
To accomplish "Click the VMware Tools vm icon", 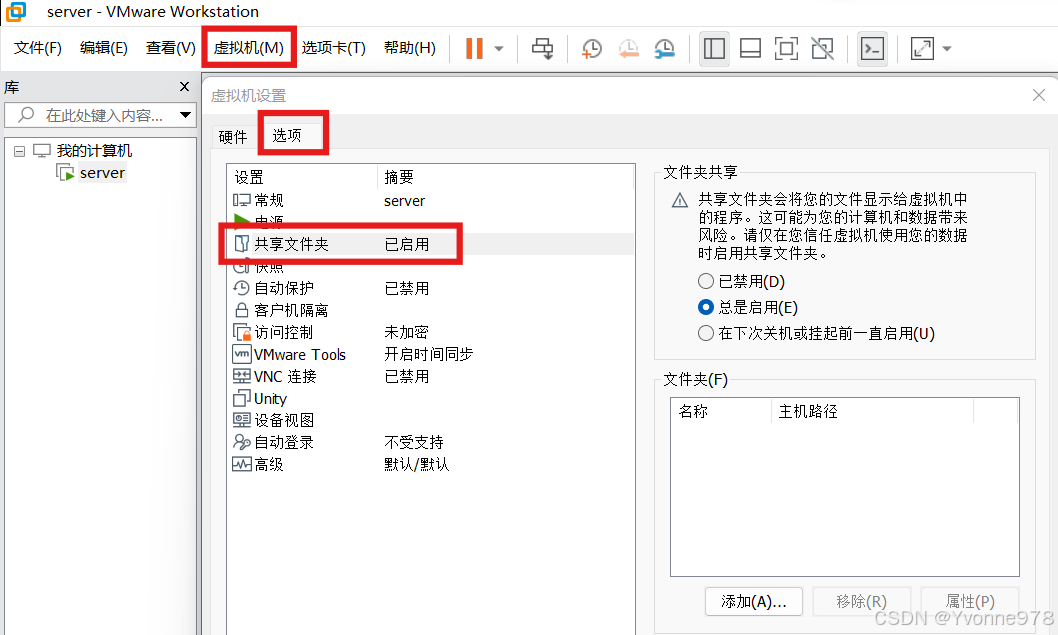I will point(242,354).
